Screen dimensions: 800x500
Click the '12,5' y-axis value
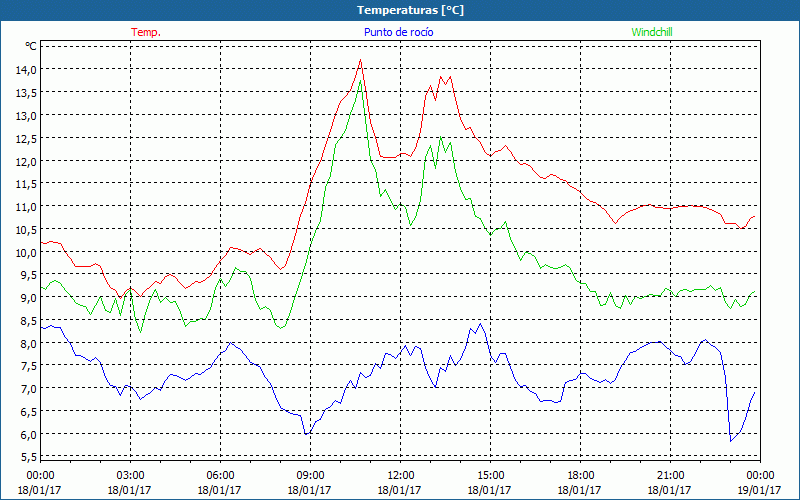(26, 139)
